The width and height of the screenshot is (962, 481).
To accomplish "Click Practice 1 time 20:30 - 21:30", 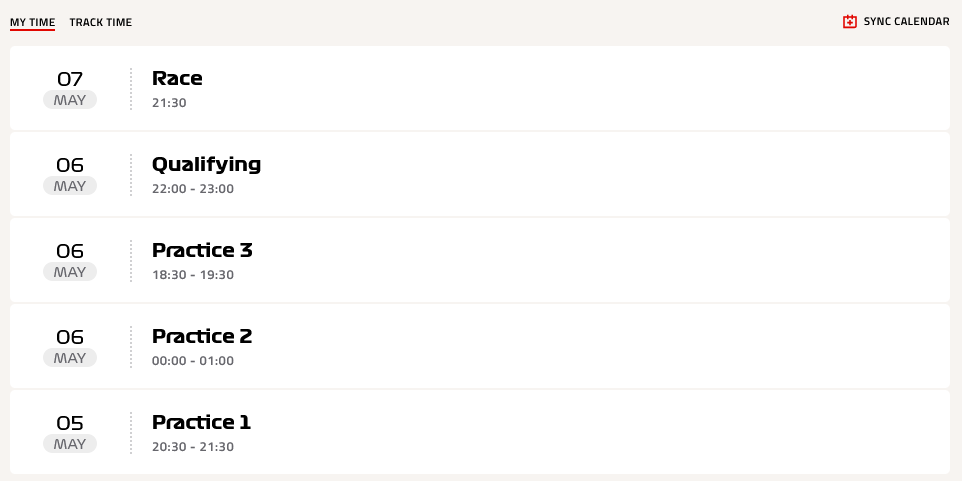I will point(193,446).
